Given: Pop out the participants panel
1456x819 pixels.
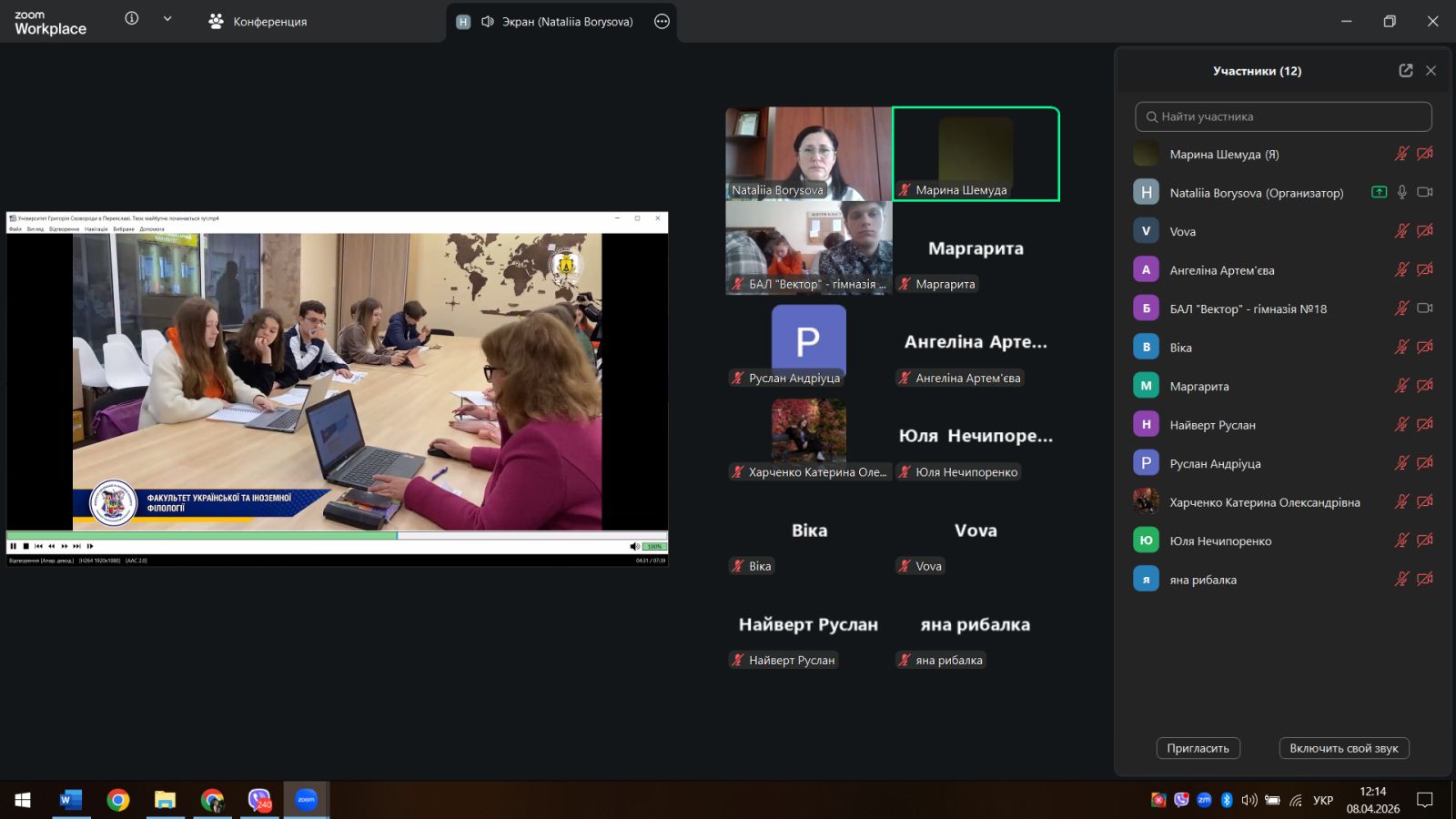Looking at the screenshot, I should (x=1405, y=71).
